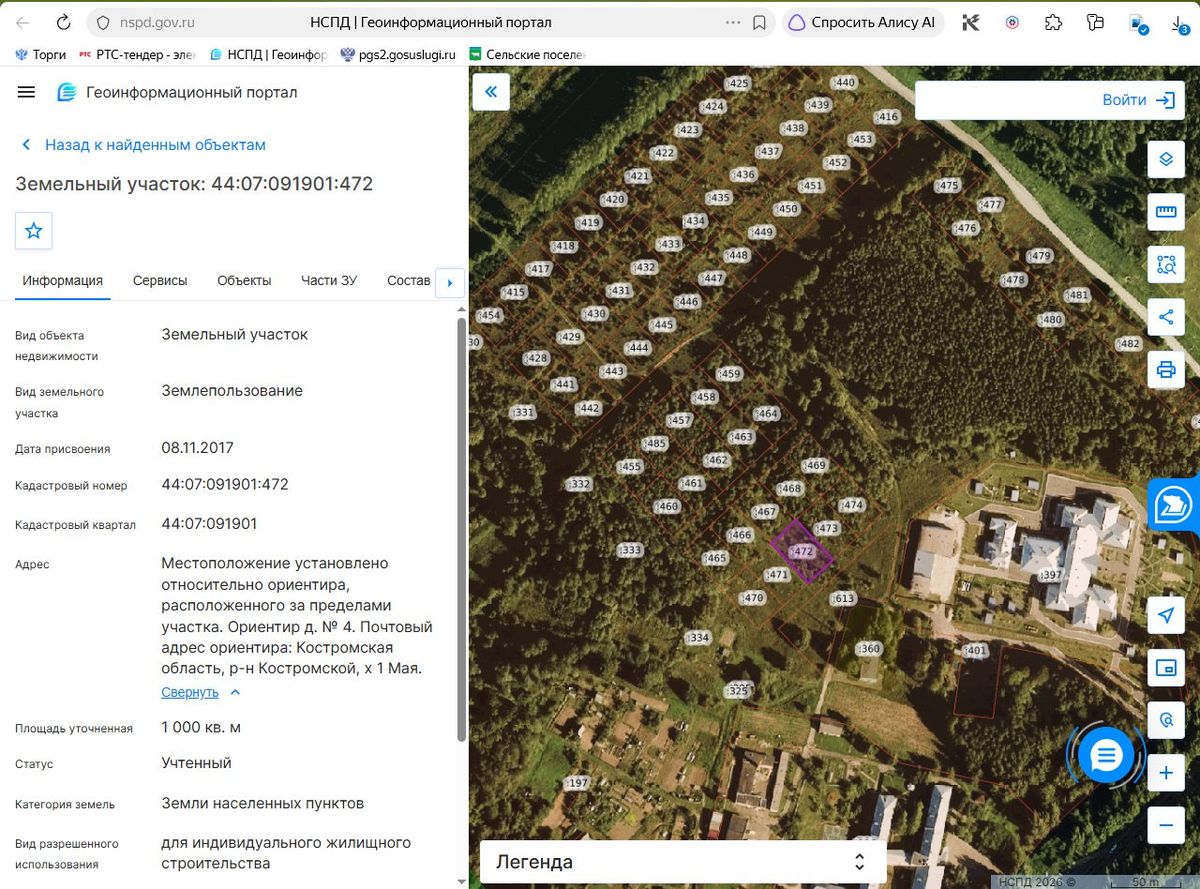Switch to the Информация tab

coord(63,280)
